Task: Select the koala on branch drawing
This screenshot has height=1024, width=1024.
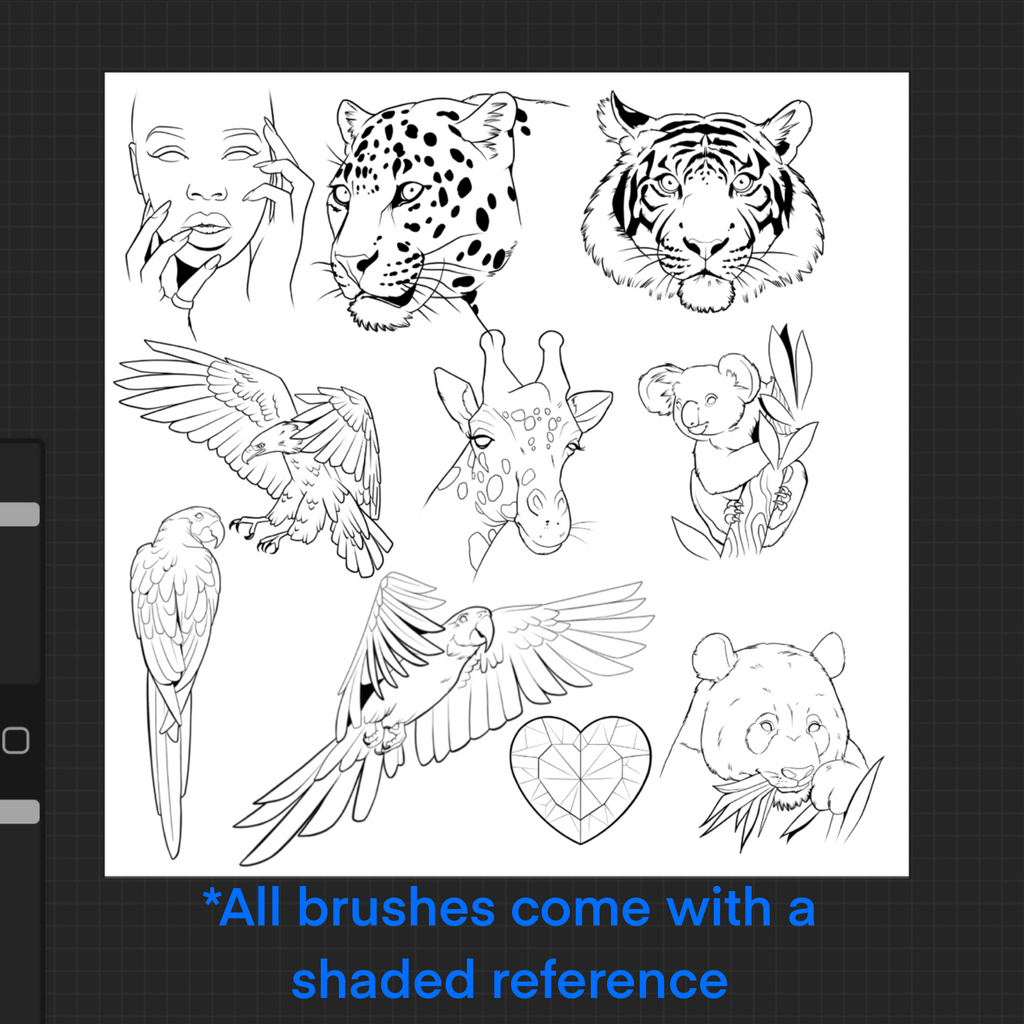Action: pyautogui.click(x=729, y=443)
